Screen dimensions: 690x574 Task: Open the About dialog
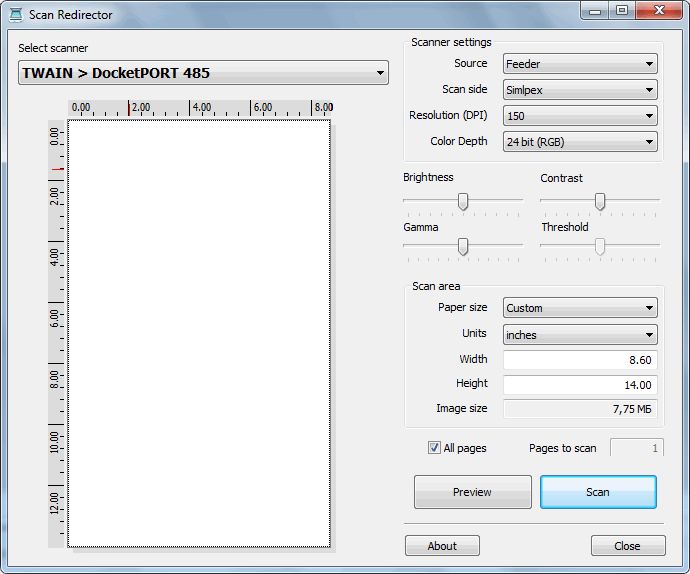(x=442, y=546)
